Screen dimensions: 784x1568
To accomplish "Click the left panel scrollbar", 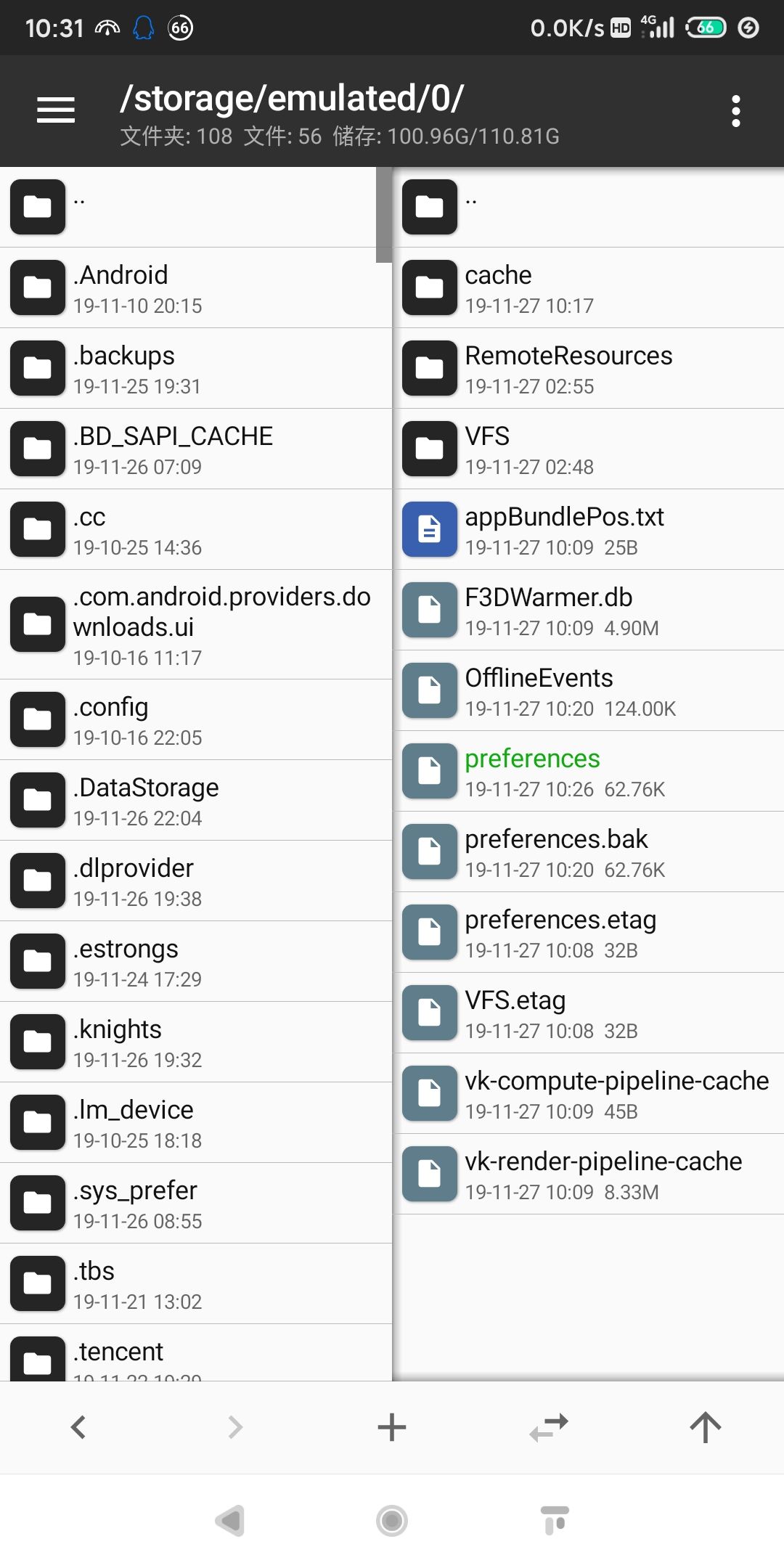I will 383,216.
